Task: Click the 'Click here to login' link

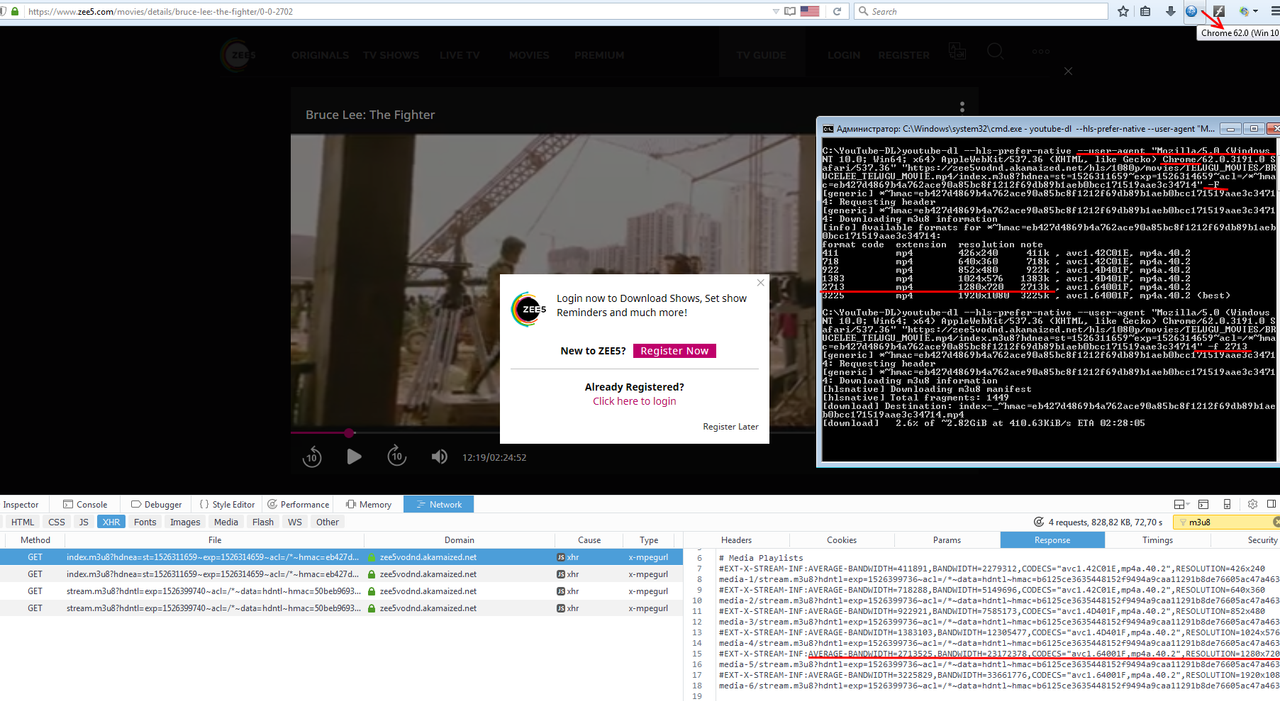Action: (634, 401)
